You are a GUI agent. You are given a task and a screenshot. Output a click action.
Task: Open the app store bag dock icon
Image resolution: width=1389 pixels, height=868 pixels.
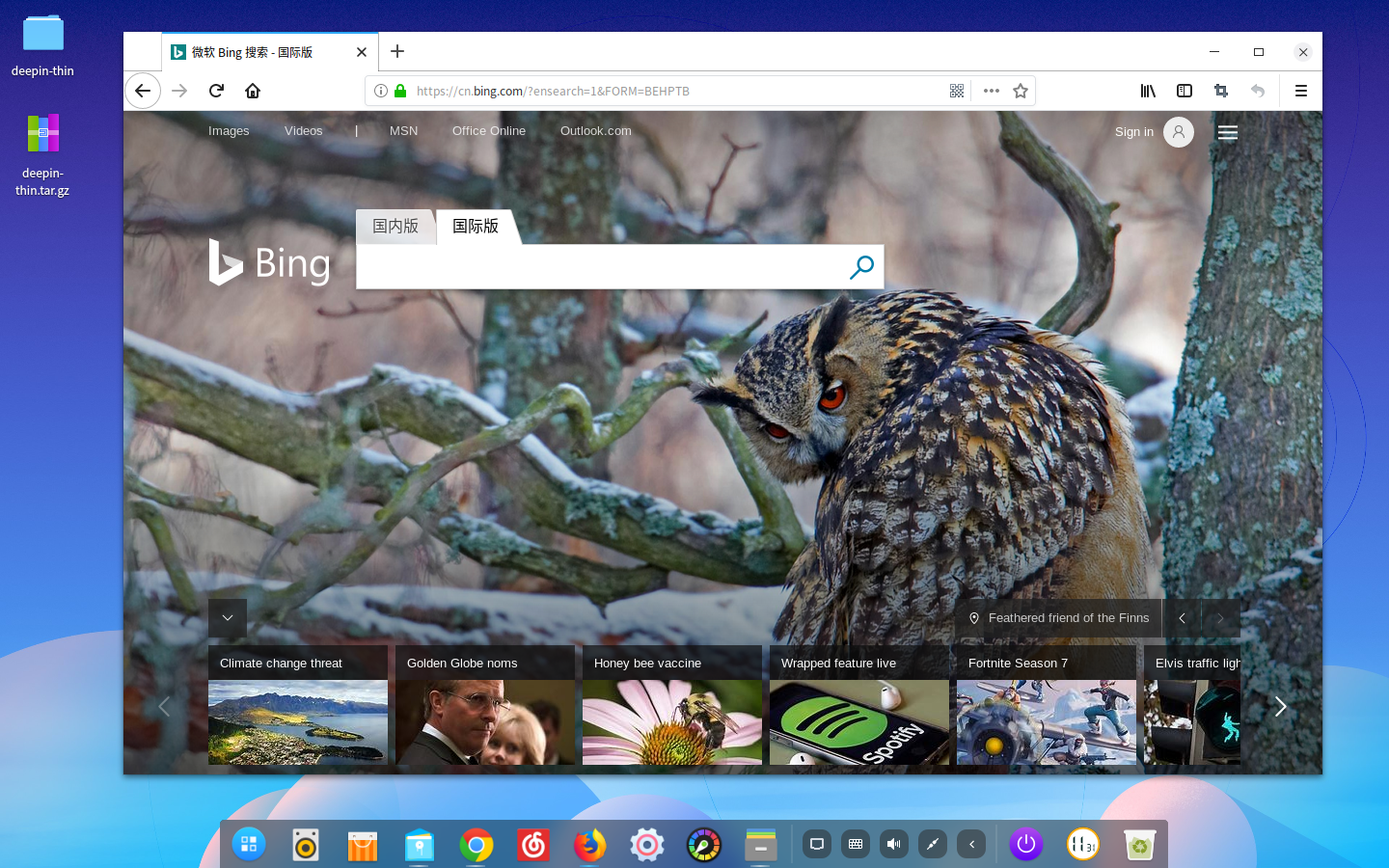[363, 845]
